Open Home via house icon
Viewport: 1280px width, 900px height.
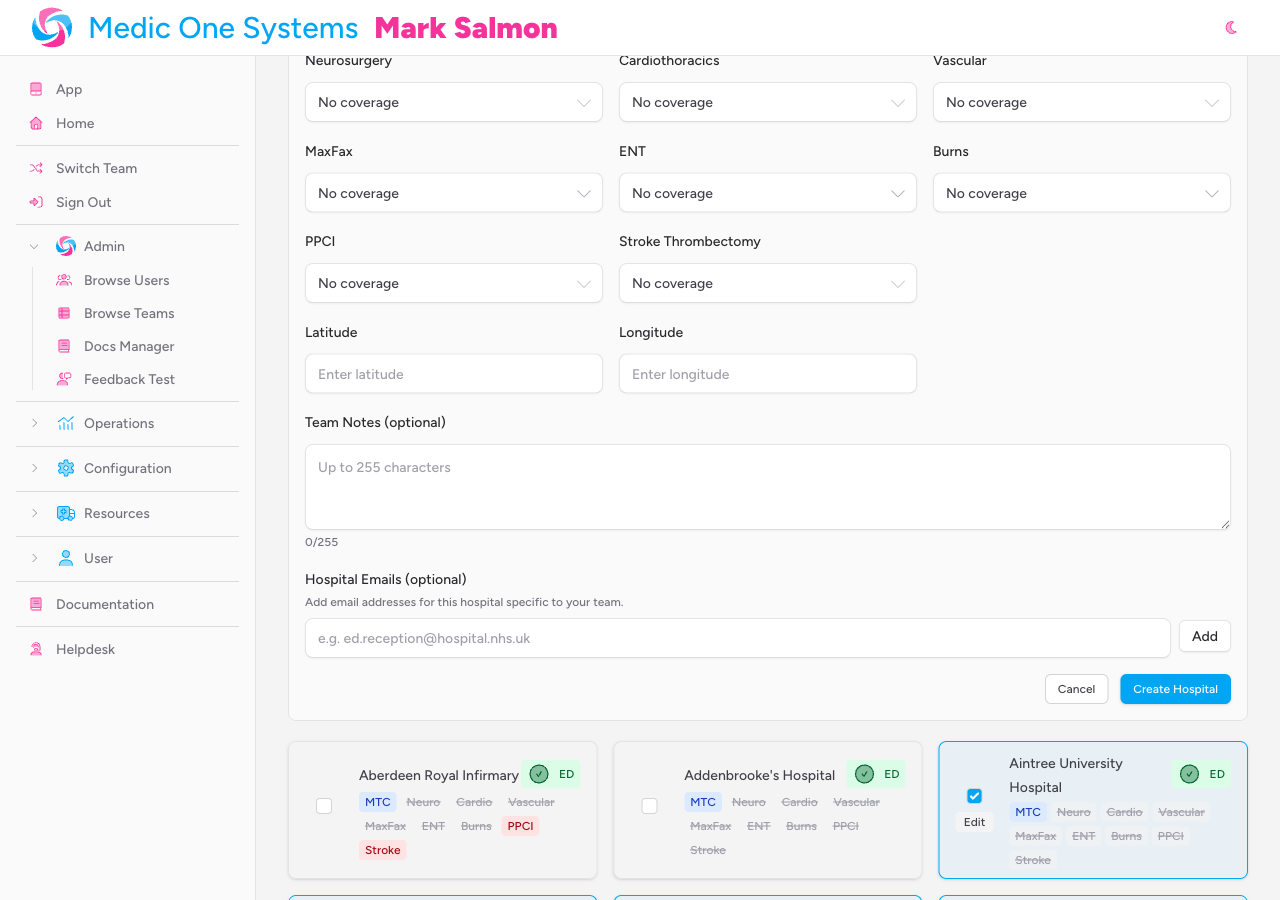pyautogui.click(x=36, y=123)
